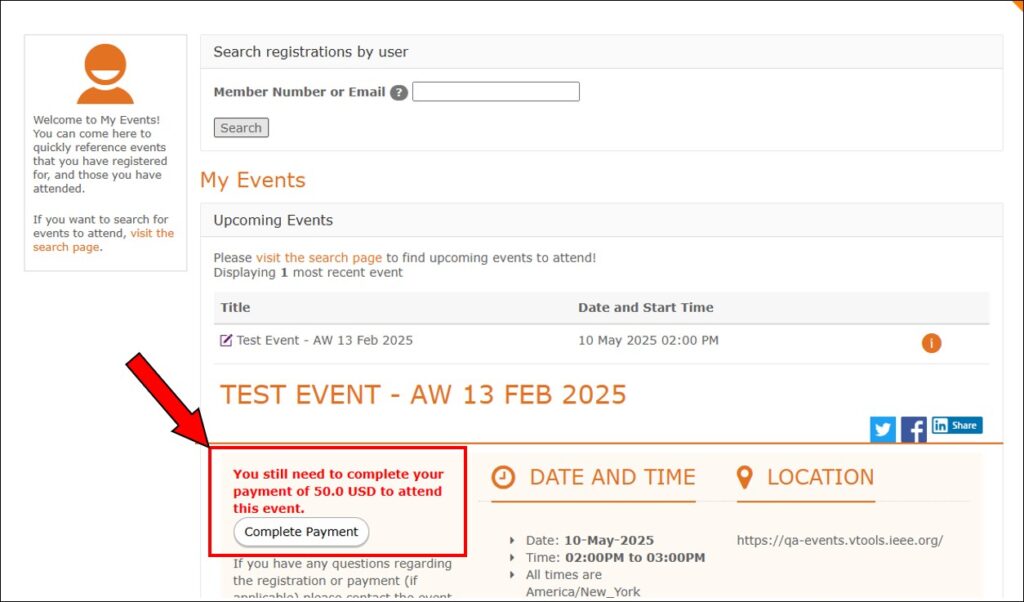Screen dimensions: 1024x602
Task: Click the Search button
Action: click(241, 127)
